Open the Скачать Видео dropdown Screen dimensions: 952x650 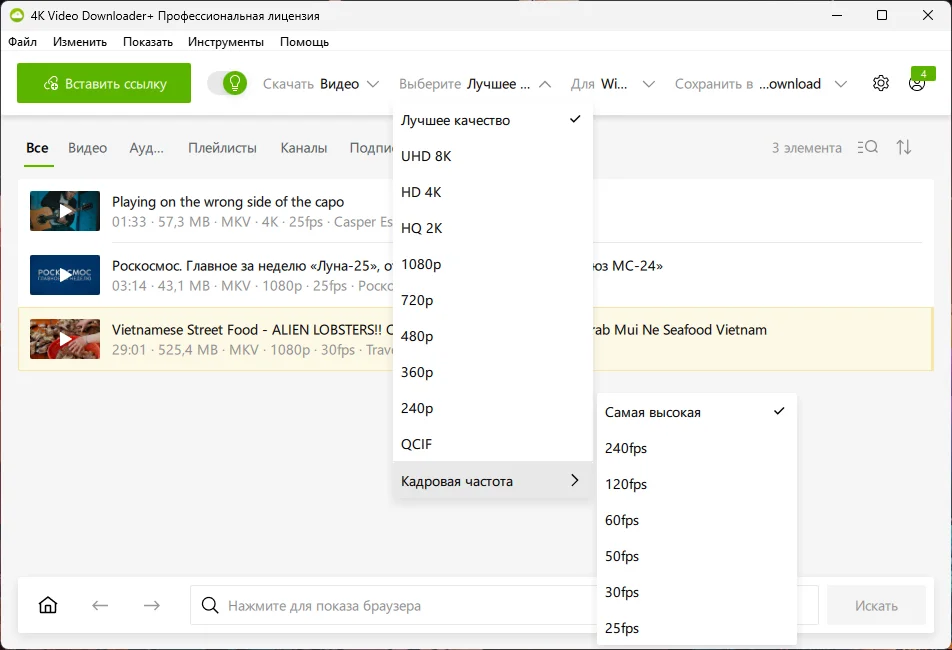(321, 84)
